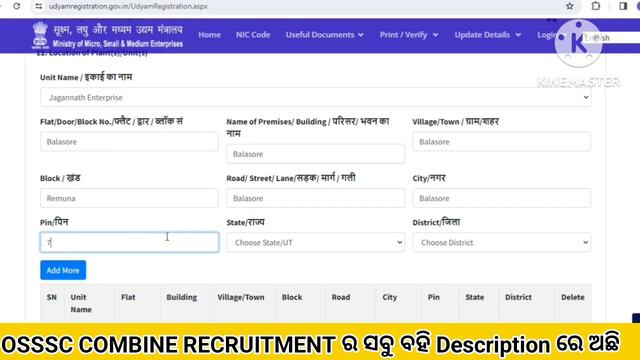The width and height of the screenshot is (640, 360).
Task: Toggle browser side panel icon
Action: (x=623, y=6)
